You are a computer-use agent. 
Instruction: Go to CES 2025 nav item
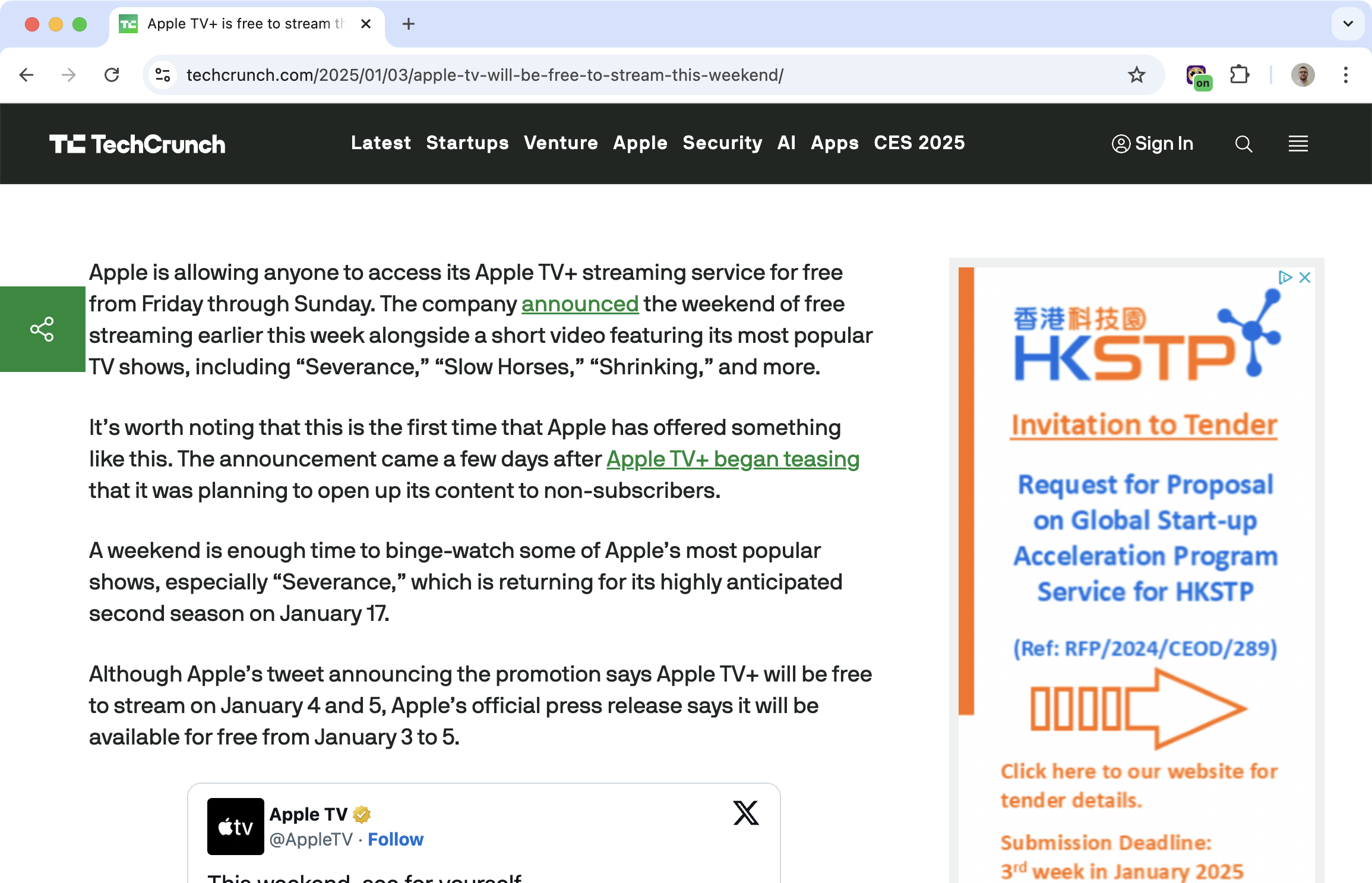[919, 143]
